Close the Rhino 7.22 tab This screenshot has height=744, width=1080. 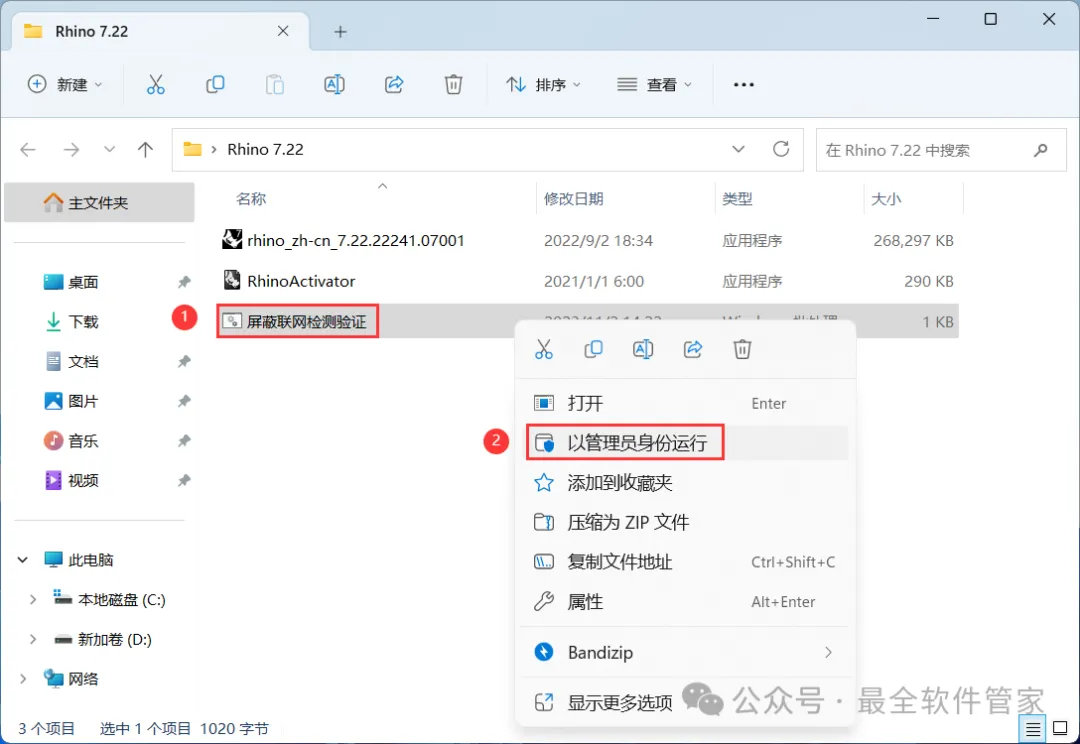[283, 31]
